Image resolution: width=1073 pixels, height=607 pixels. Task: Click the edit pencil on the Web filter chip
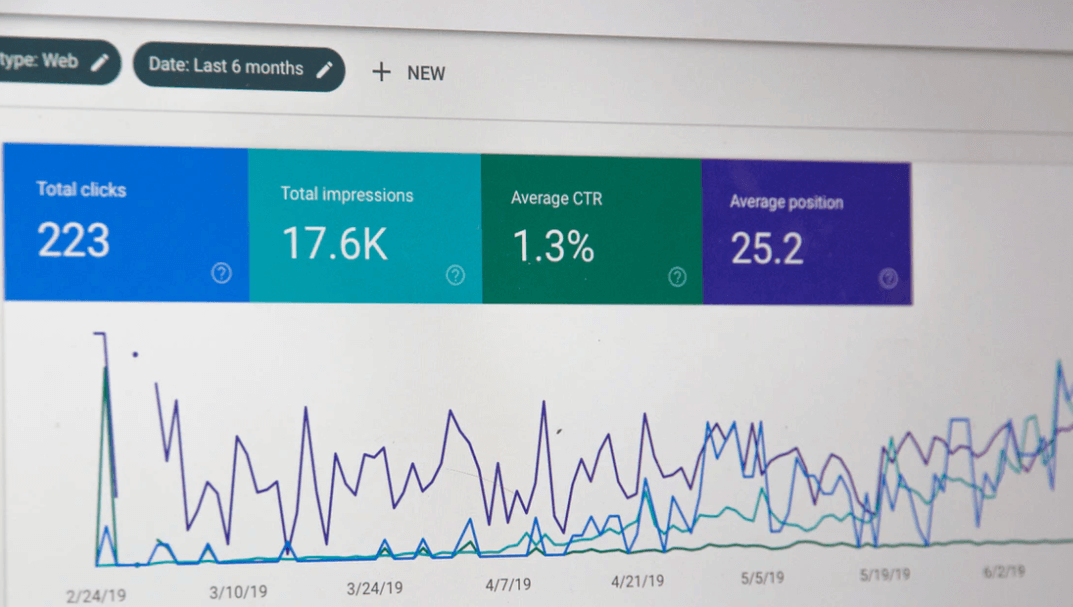click(100, 61)
